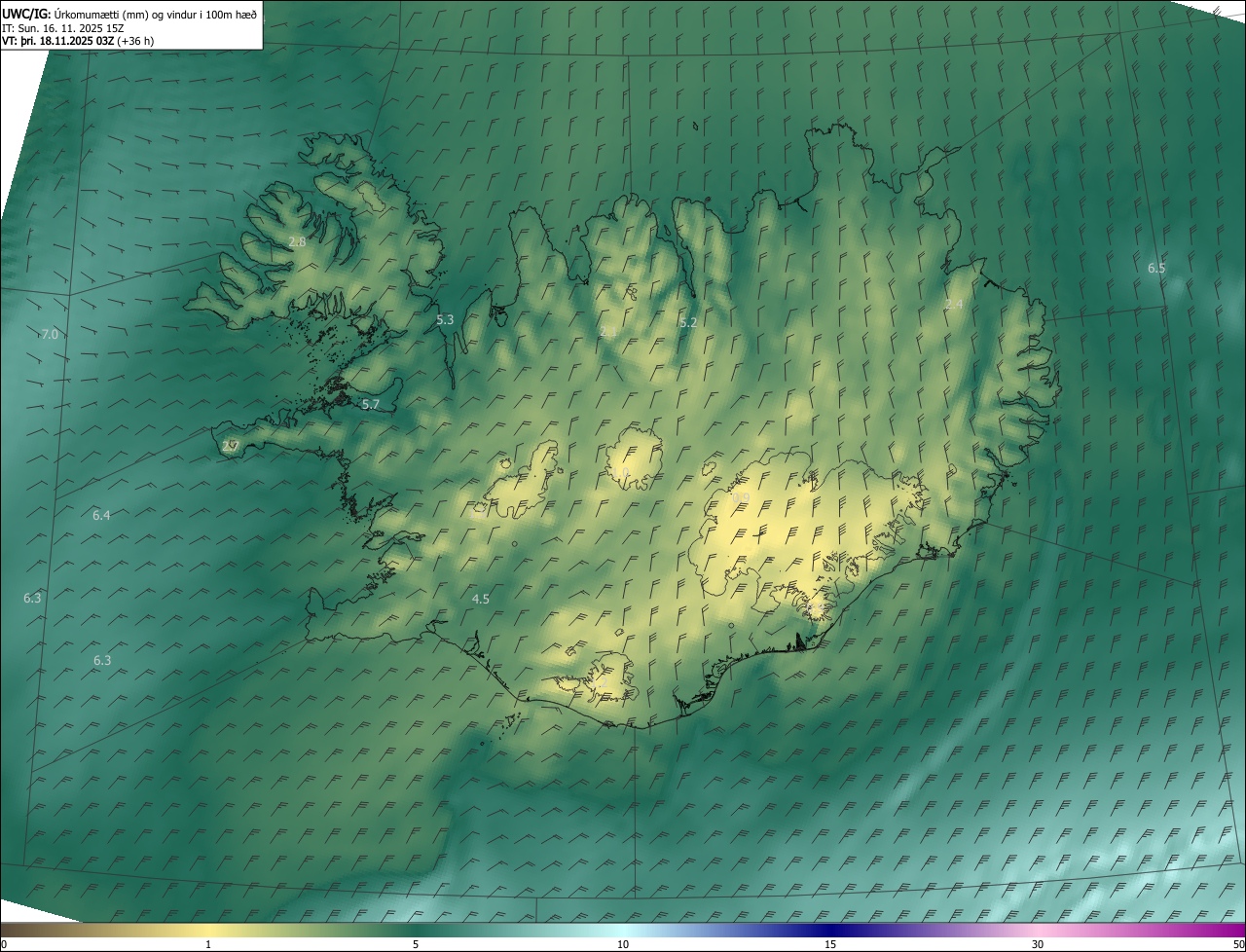Click the pale yellow section of the colorbar
Screen dimensions: 1246x952
(208, 930)
